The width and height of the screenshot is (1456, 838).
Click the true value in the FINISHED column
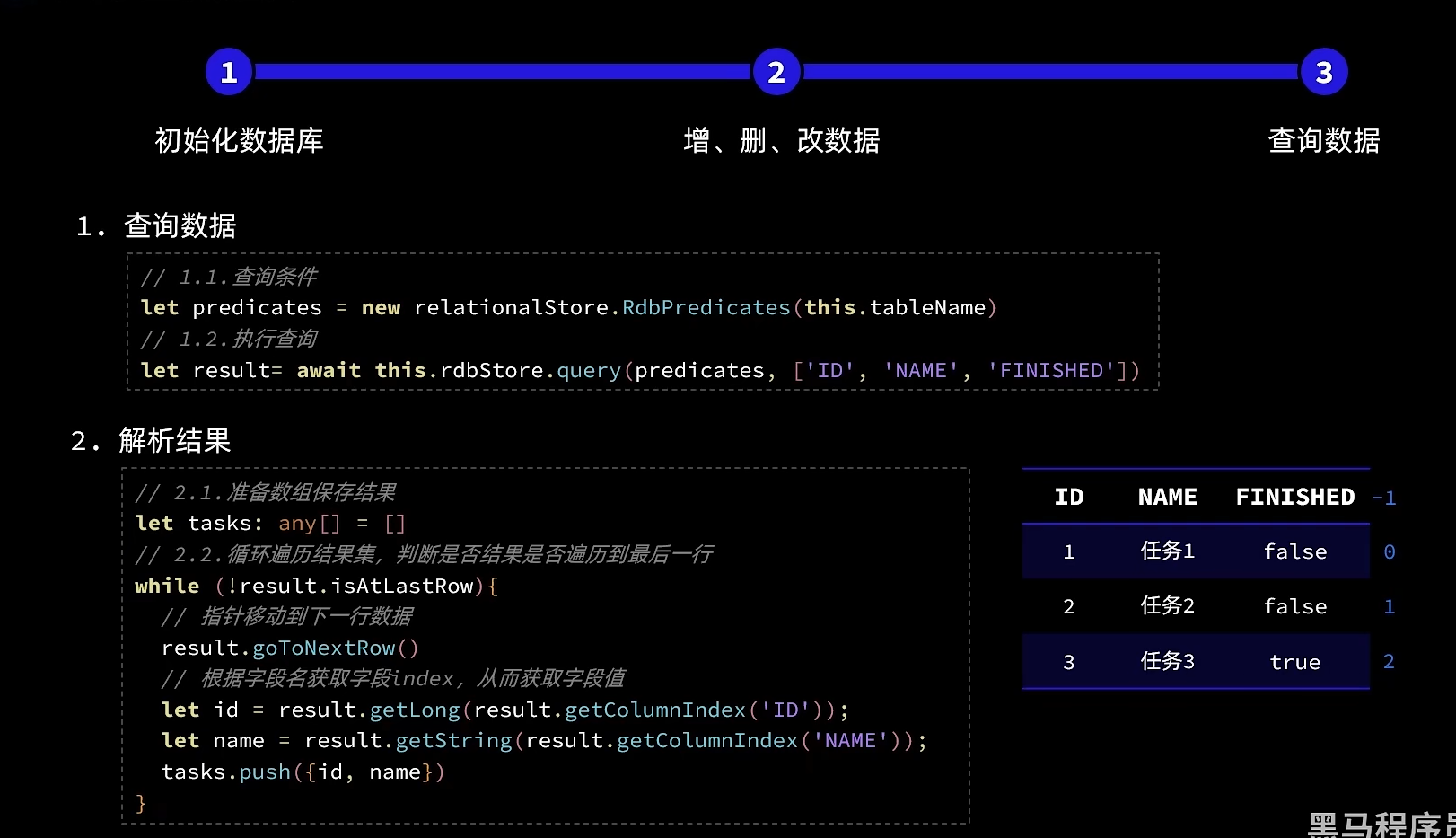(1294, 662)
